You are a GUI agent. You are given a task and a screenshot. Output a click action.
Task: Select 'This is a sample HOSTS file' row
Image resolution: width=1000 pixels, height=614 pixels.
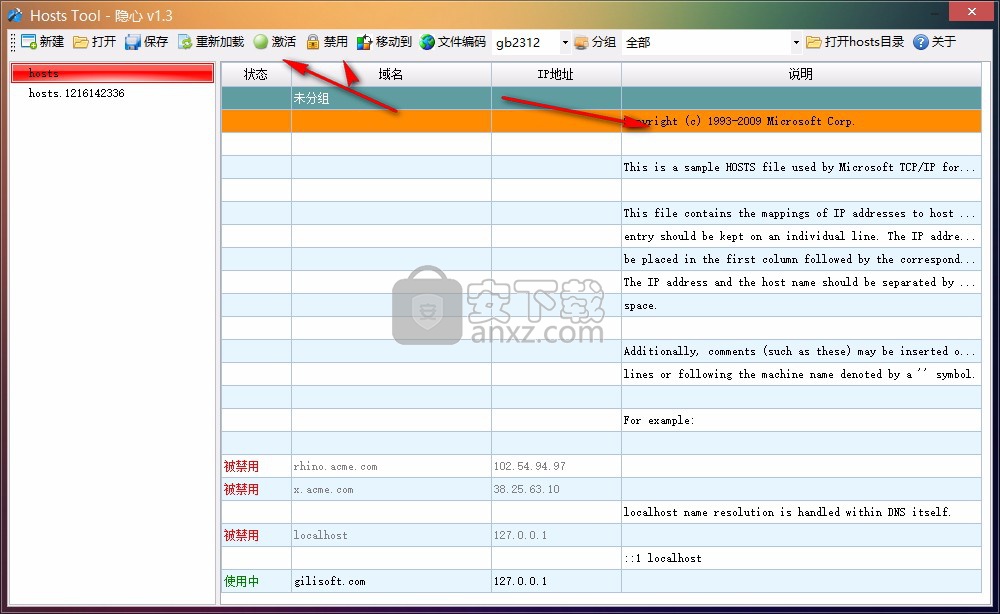(601, 167)
